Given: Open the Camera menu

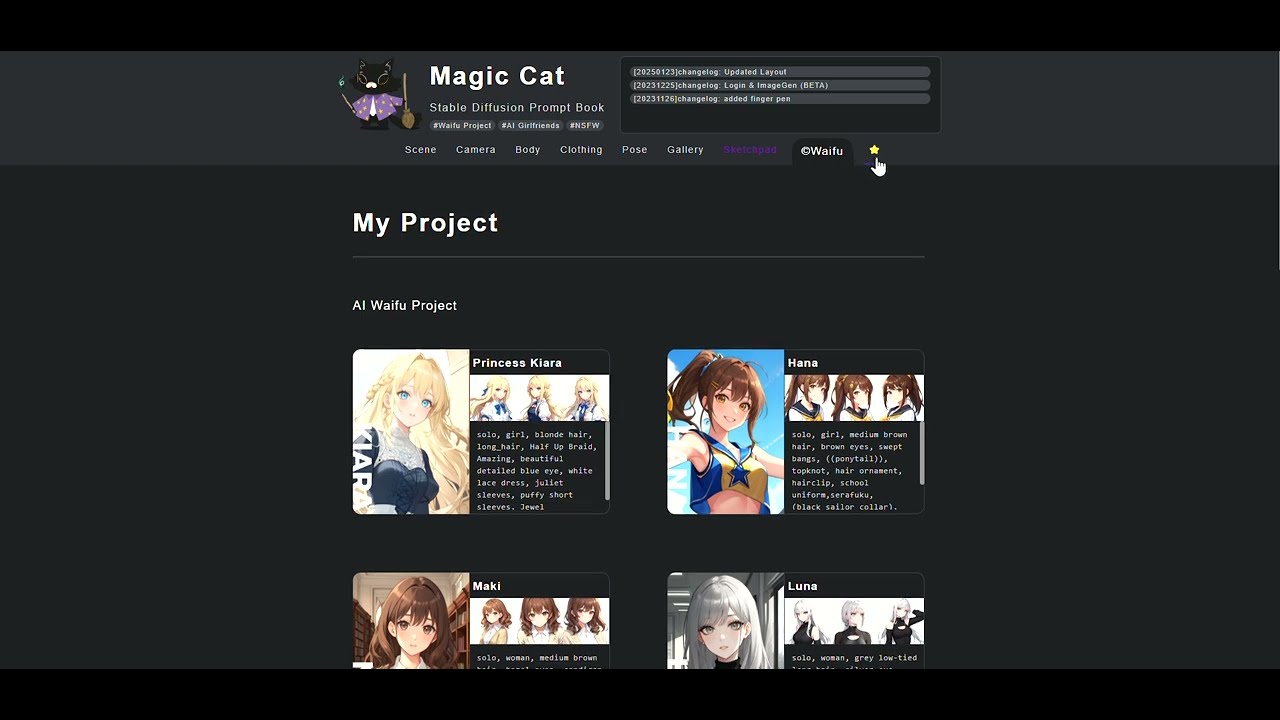Looking at the screenshot, I should click(x=476, y=150).
